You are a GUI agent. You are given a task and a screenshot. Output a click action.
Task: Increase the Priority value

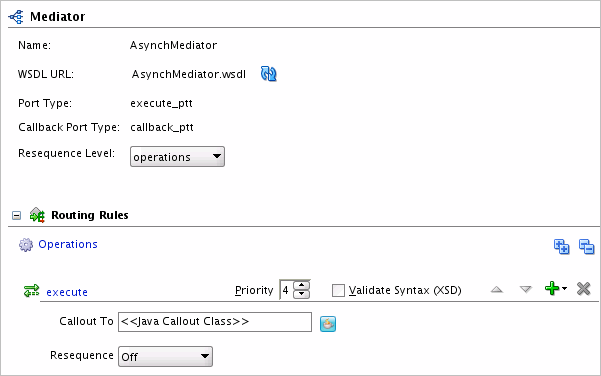[302, 285]
